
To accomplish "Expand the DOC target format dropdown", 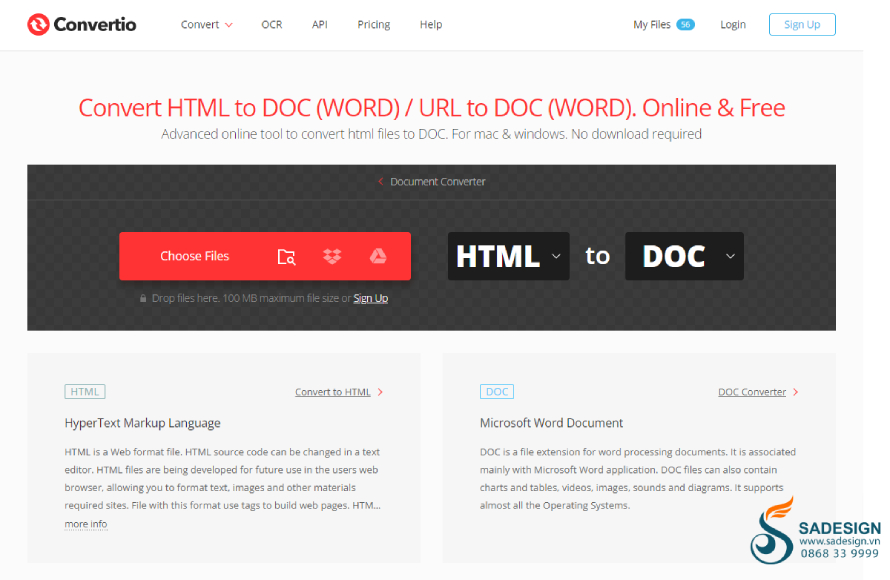I will 684,256.
